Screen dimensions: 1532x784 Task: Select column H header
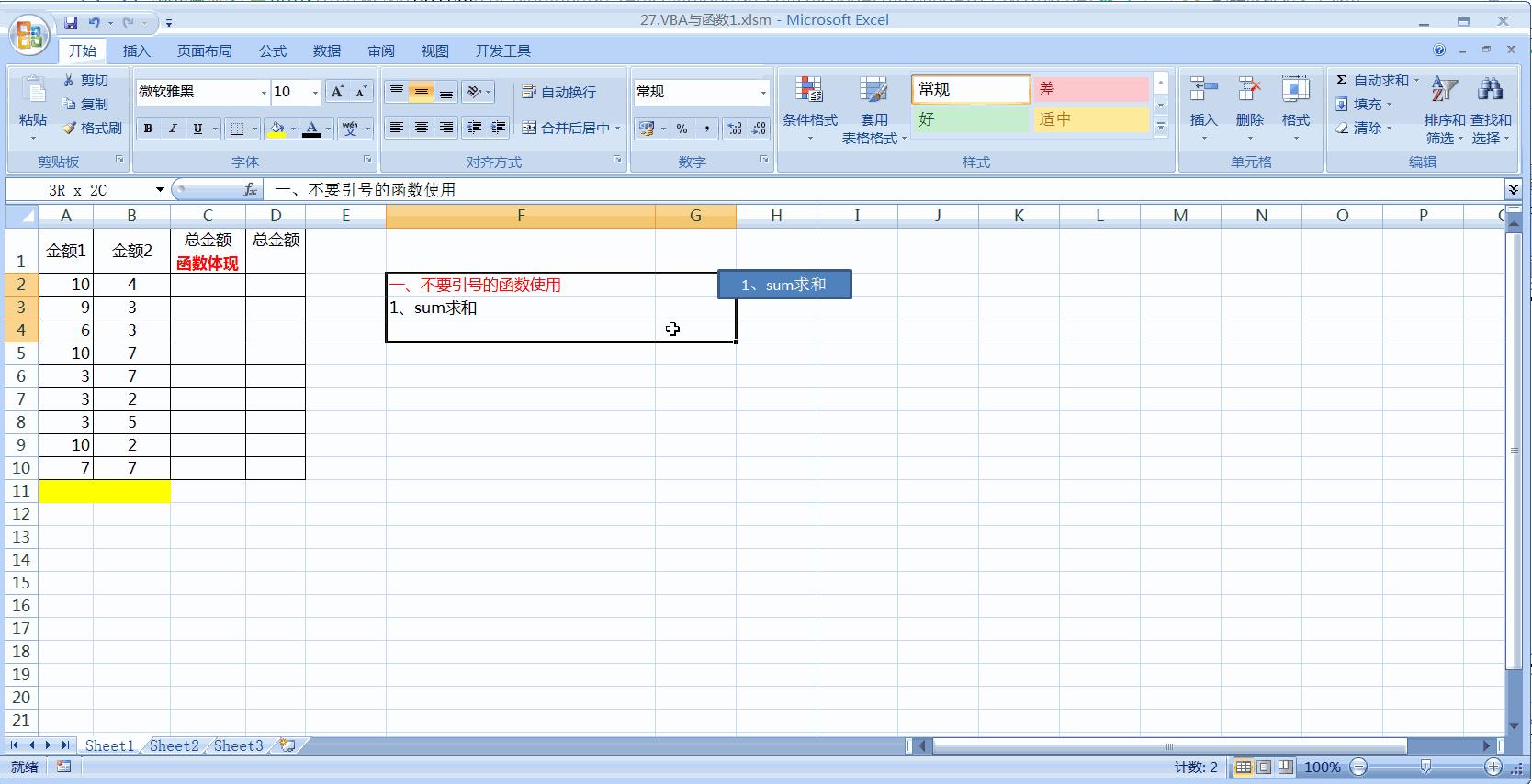776,216
